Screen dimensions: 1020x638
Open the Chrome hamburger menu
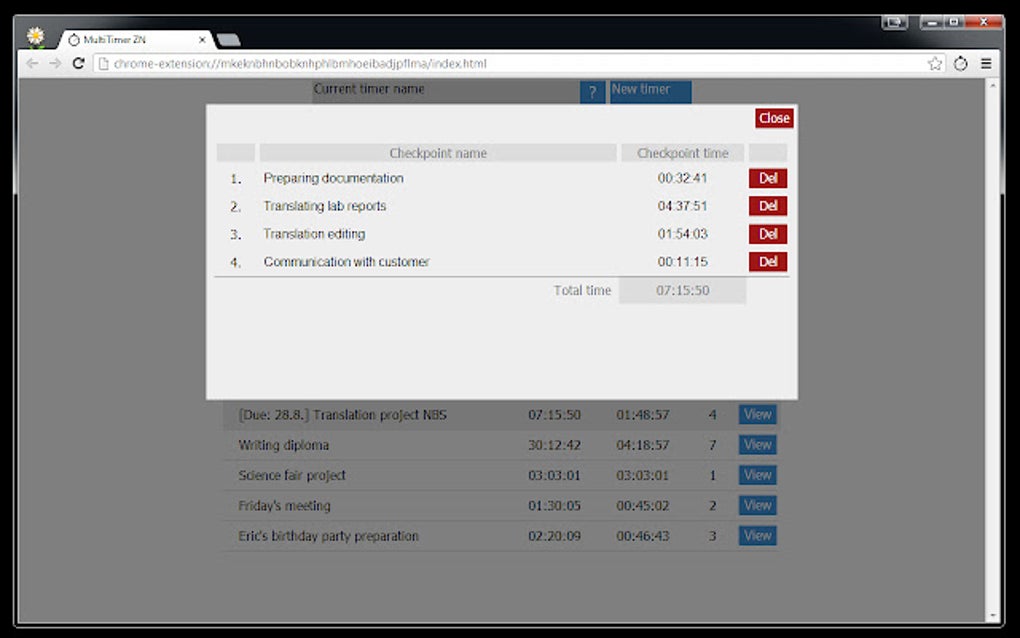986,63
